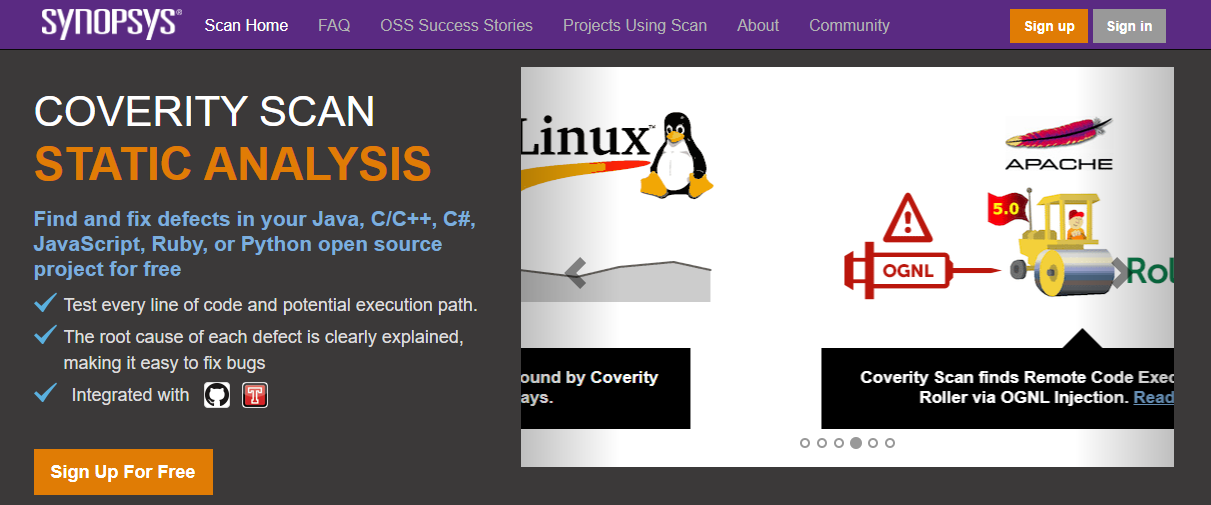
Task: Click the Linux penguin image
Action: [677, 153]
